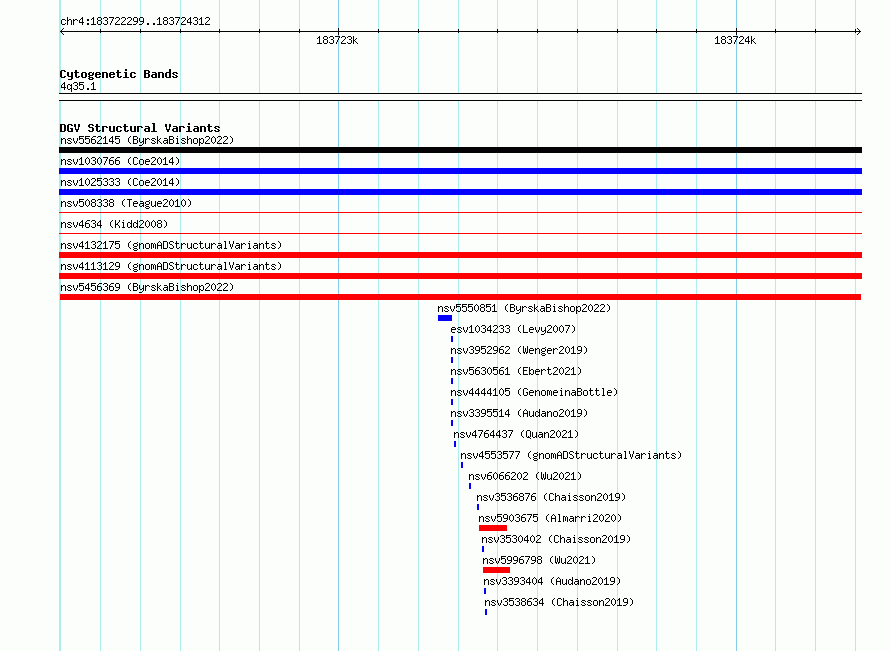Select the red bar under nsv4113129
This screenshot has height=651, width=890.
click(x=460, y=276)
